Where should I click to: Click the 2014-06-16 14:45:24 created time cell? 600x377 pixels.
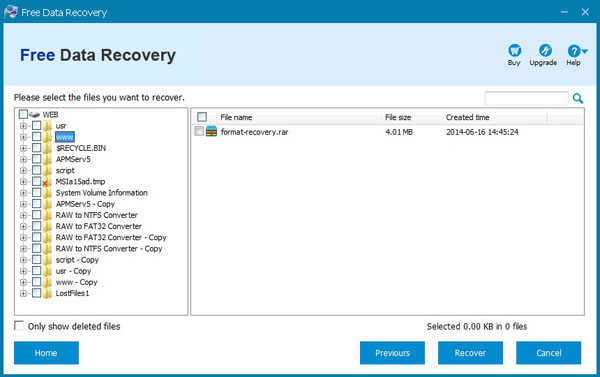coord(482,132)
